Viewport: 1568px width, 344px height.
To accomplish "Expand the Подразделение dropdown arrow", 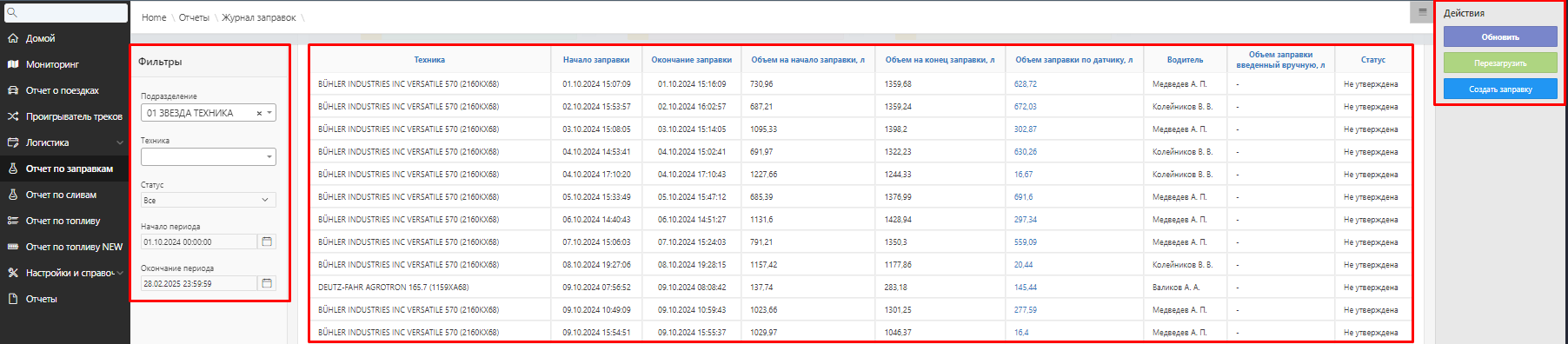I will [x=269, y=113].
